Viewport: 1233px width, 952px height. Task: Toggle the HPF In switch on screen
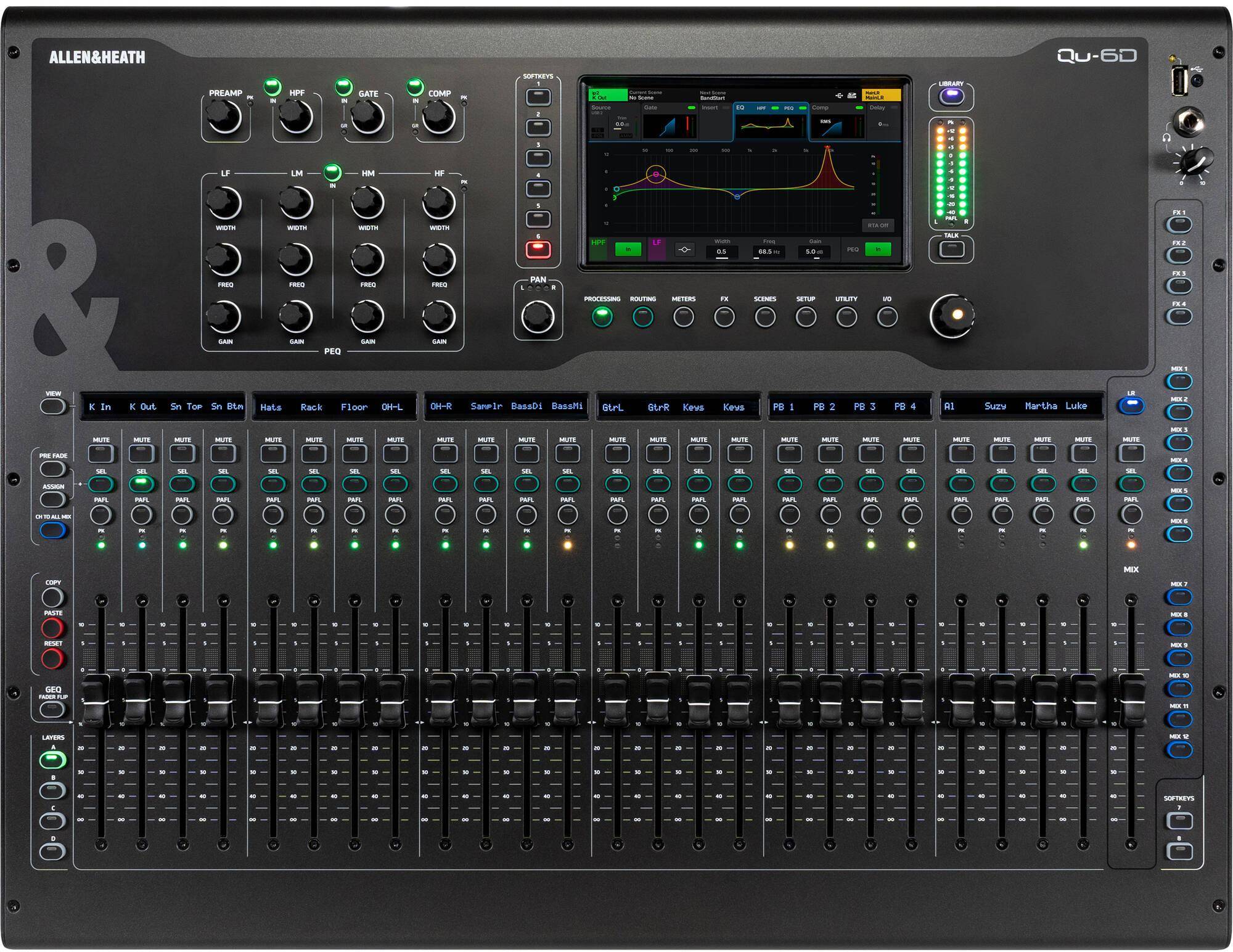click(628, 249)
